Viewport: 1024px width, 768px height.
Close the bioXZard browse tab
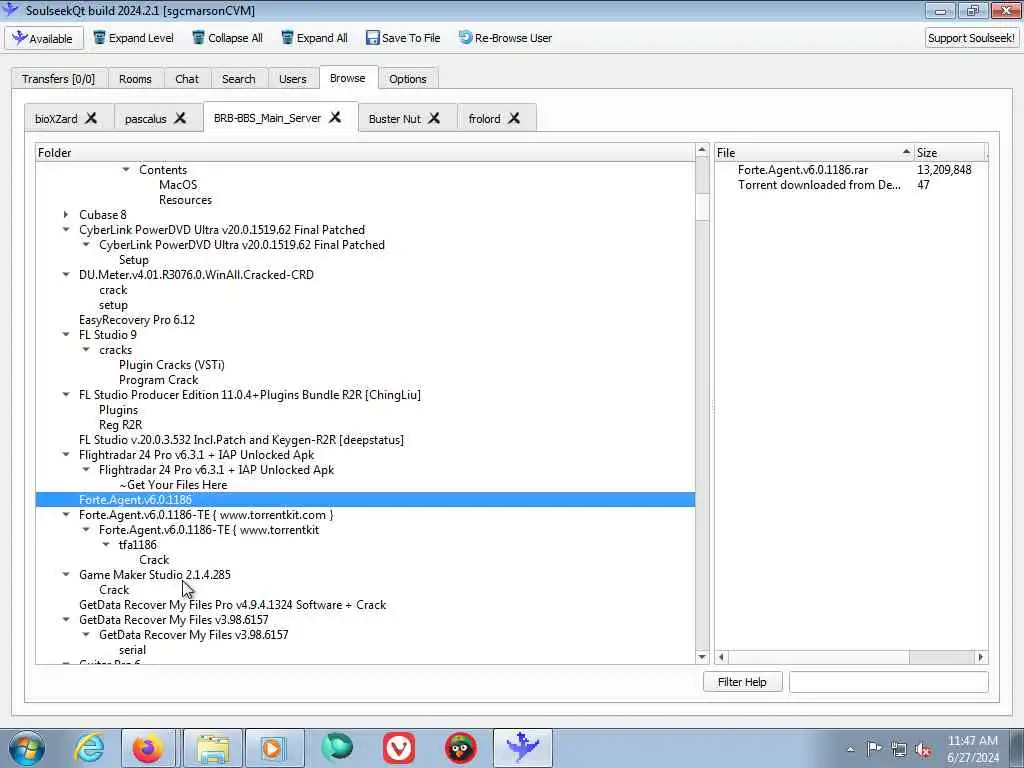point(91,118)
